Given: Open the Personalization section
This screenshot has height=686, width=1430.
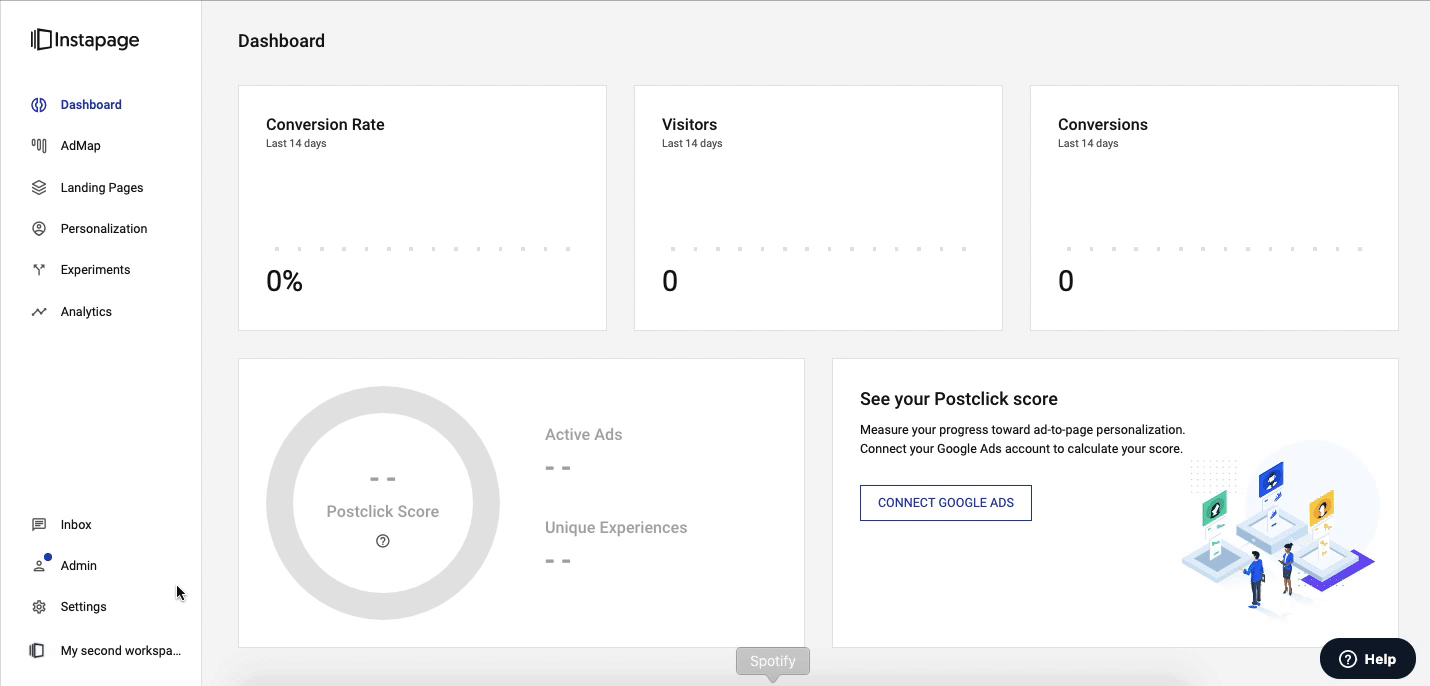Looking at the screenshot, I should 104,228.
